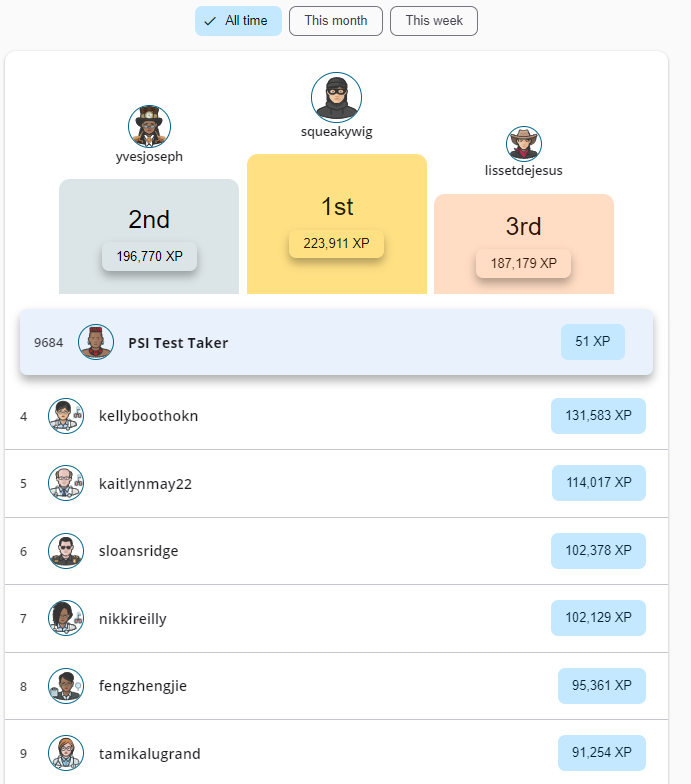
Task: Switch leaderboard to This month
Action: (x=336, y=21)
